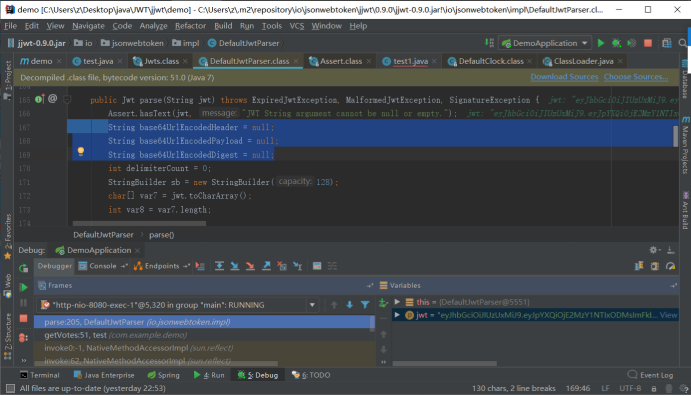This screenshot has height=396, width=691.
Task: Click Run with Coverage icon in the top toolbar
Action: click(632, 43)
